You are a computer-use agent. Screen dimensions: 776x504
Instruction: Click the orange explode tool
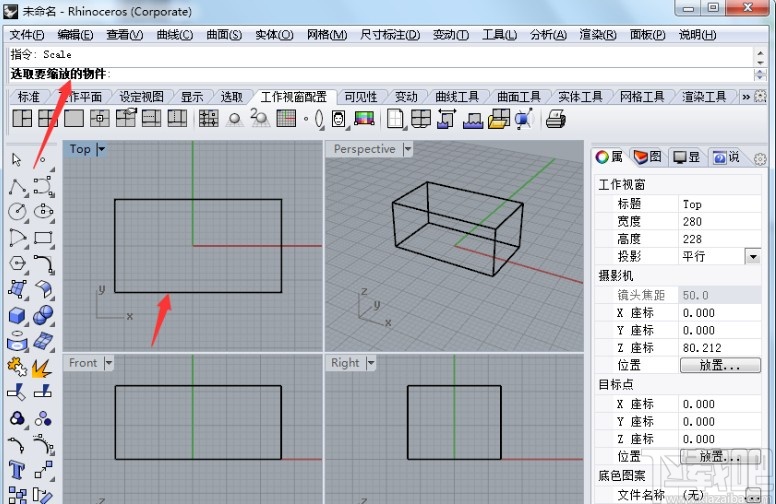(x=43, y=368)
